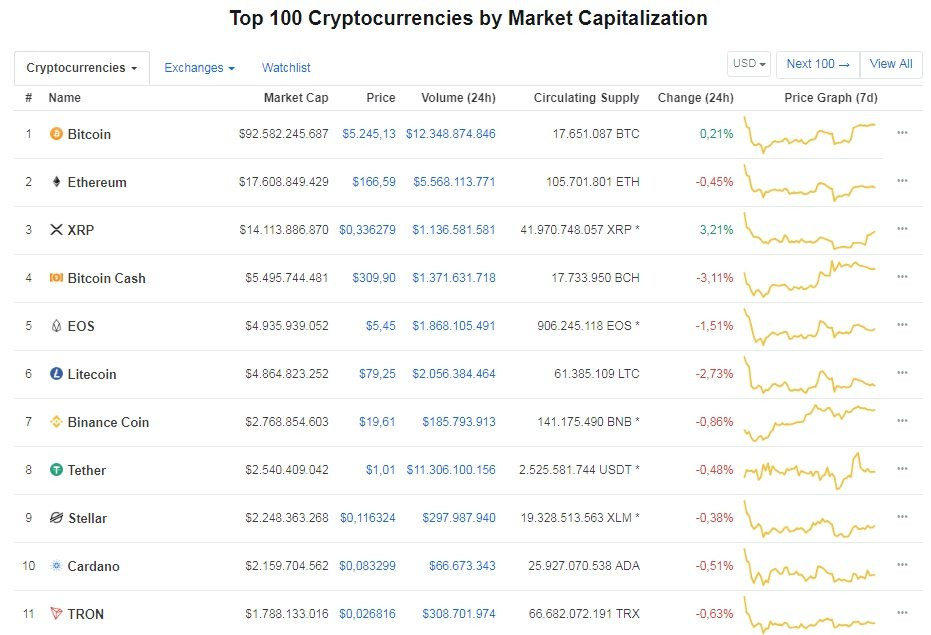Open the Cardano name link
Viewport: 931px width, 635px height.
coord(93,566)
